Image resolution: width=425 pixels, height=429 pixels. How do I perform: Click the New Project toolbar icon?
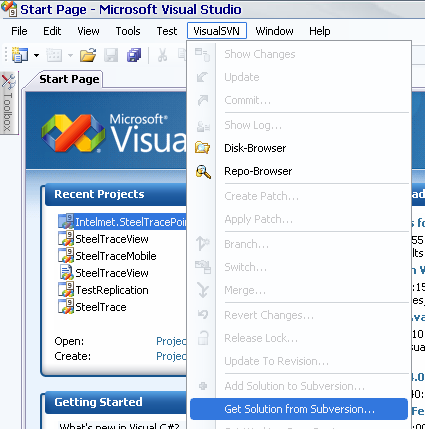[x=20, y=55]
